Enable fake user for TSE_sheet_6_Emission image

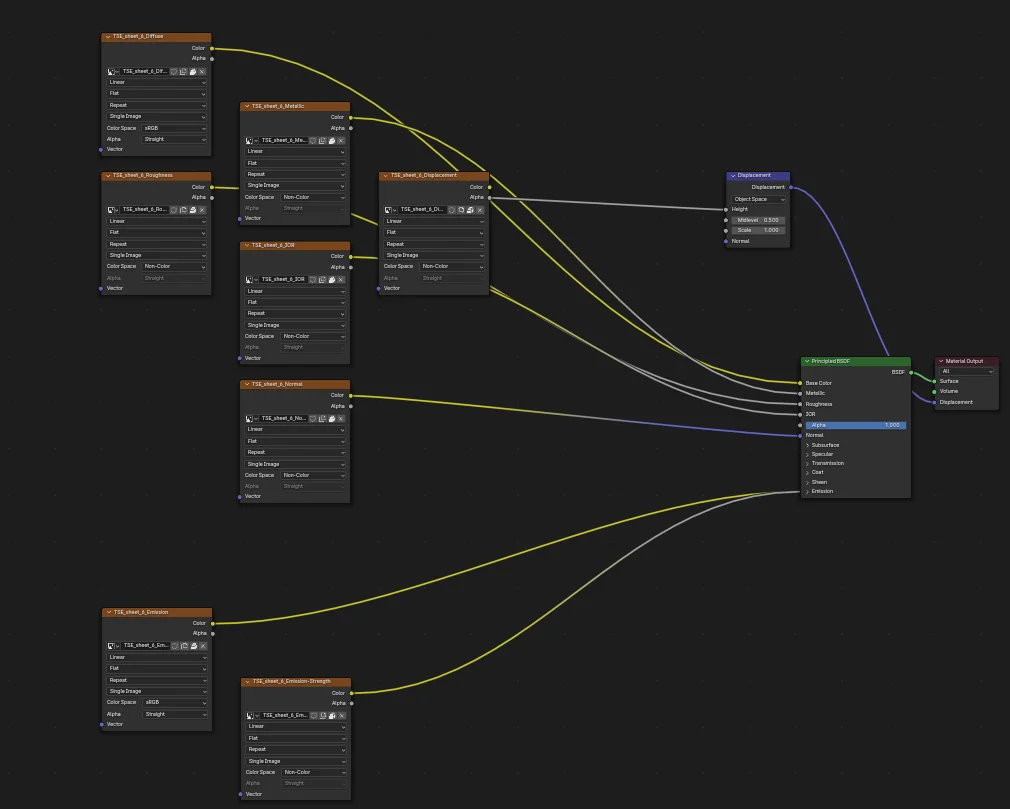click(x=173, y=645)
